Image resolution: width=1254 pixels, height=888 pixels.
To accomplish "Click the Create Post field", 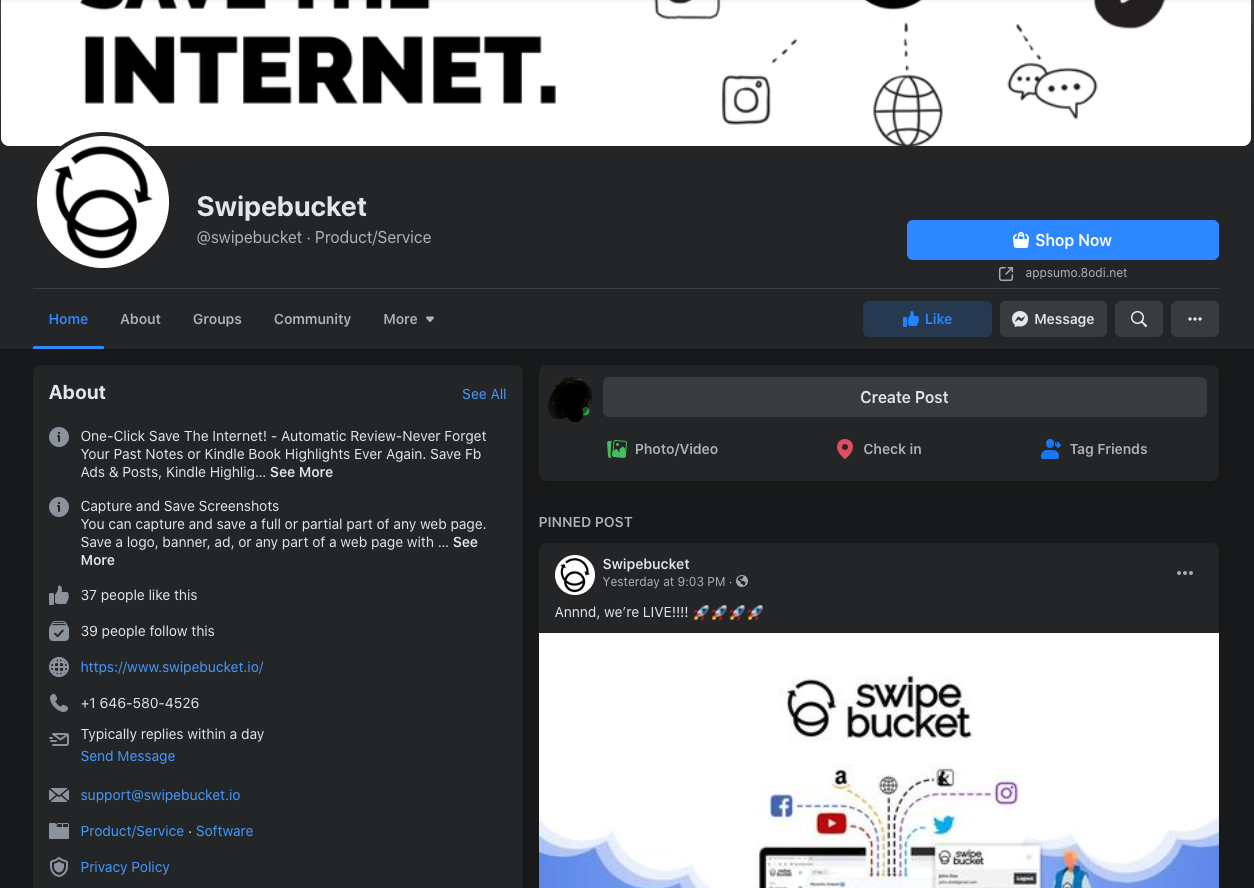I will [x=904, y=397].
